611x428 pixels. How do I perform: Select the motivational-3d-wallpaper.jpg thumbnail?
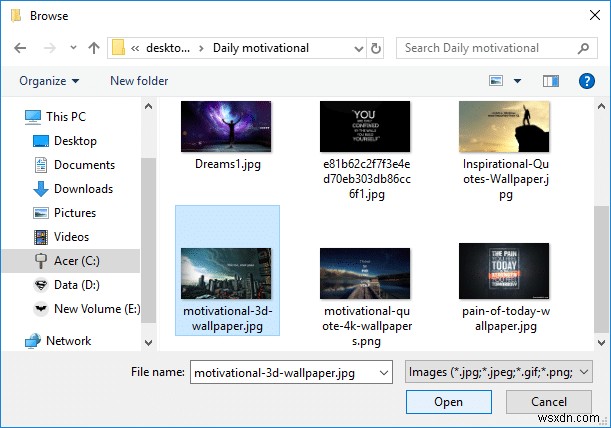coord(226,274)
